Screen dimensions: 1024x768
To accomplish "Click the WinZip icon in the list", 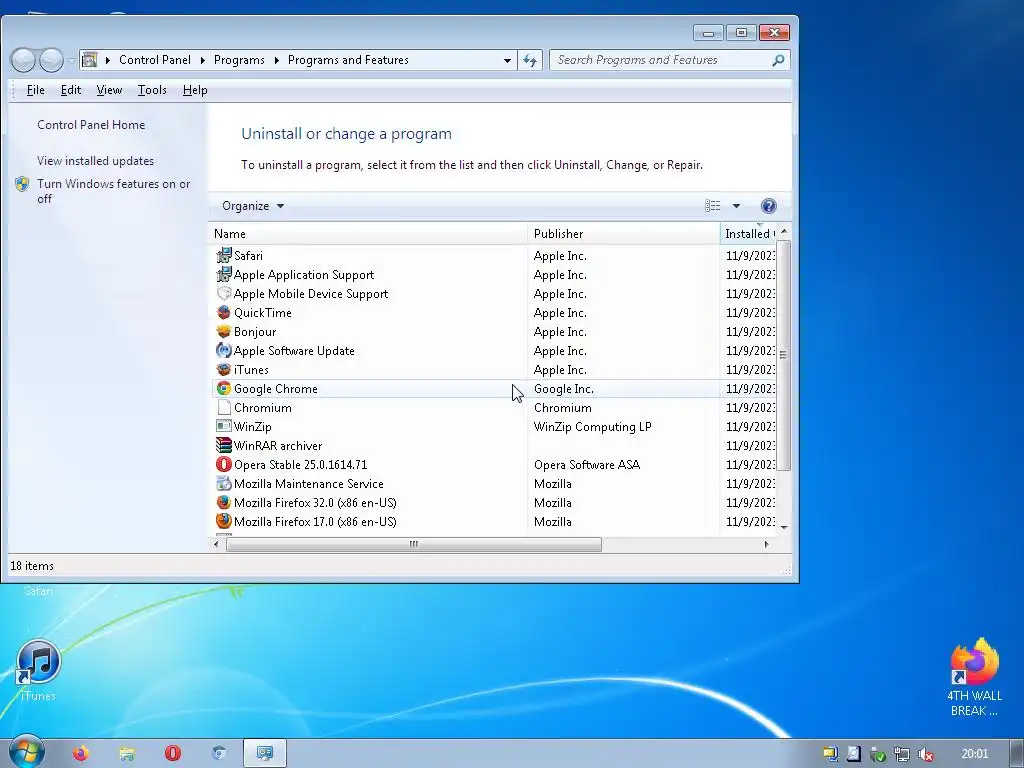I will click(x=224, y=426).
